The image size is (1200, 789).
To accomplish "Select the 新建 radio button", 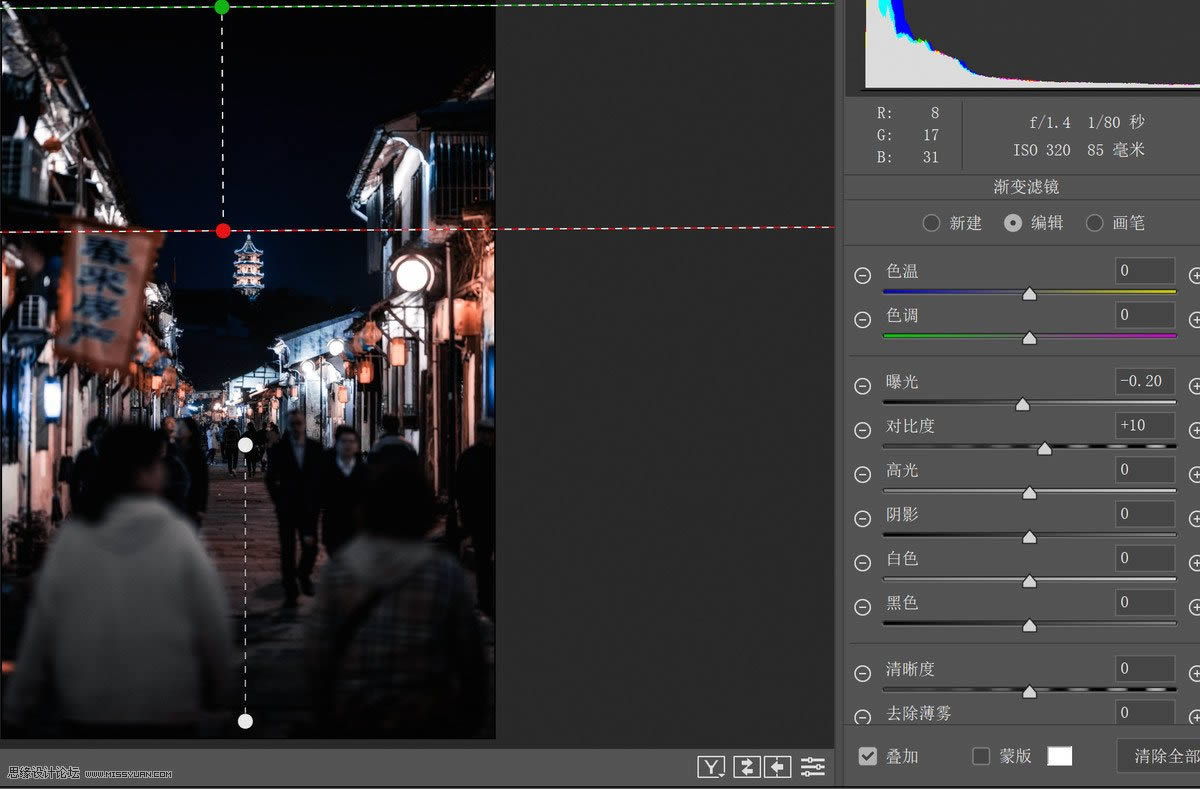I will click(932, 223).
